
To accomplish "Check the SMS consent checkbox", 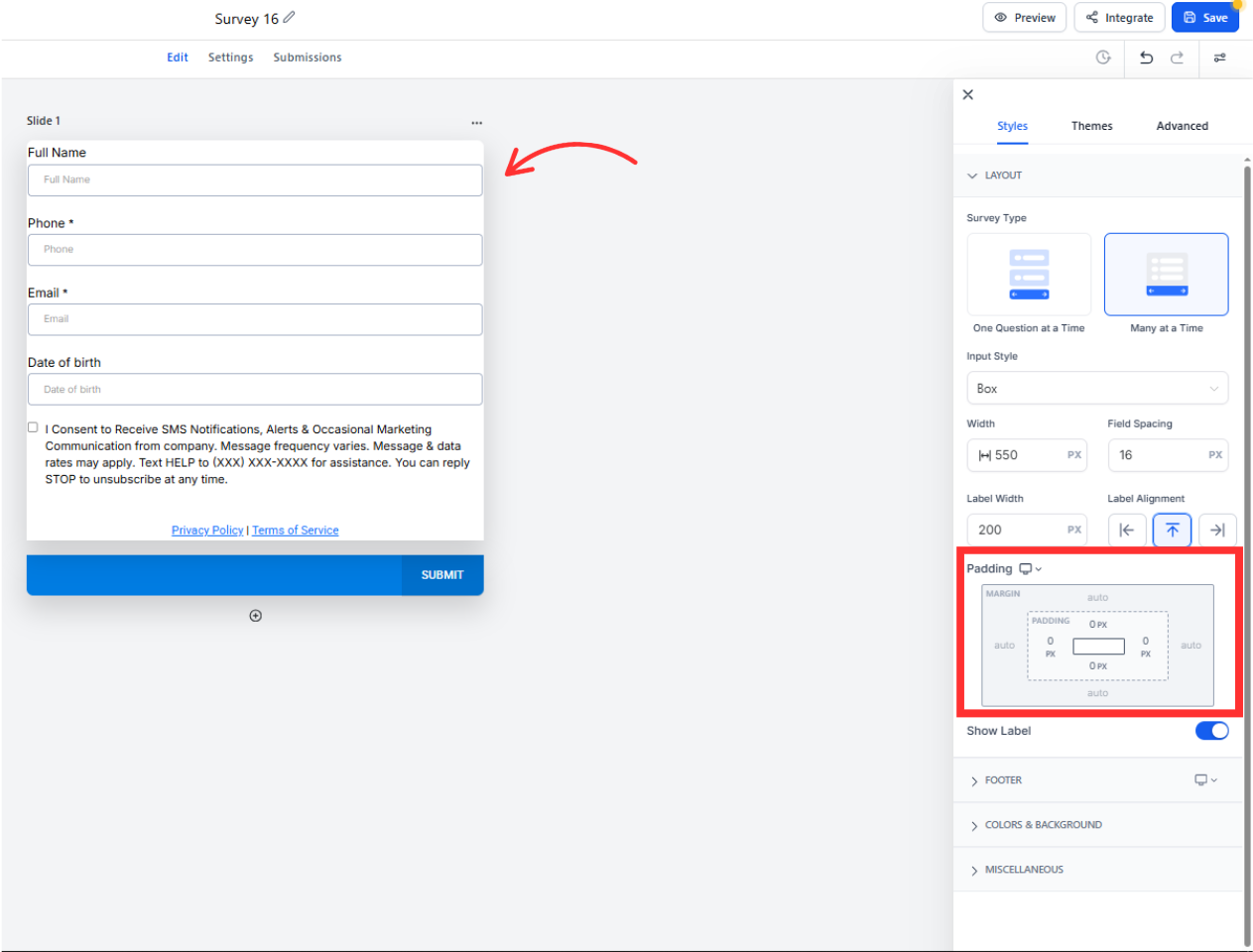I will (x=33, y=427).
